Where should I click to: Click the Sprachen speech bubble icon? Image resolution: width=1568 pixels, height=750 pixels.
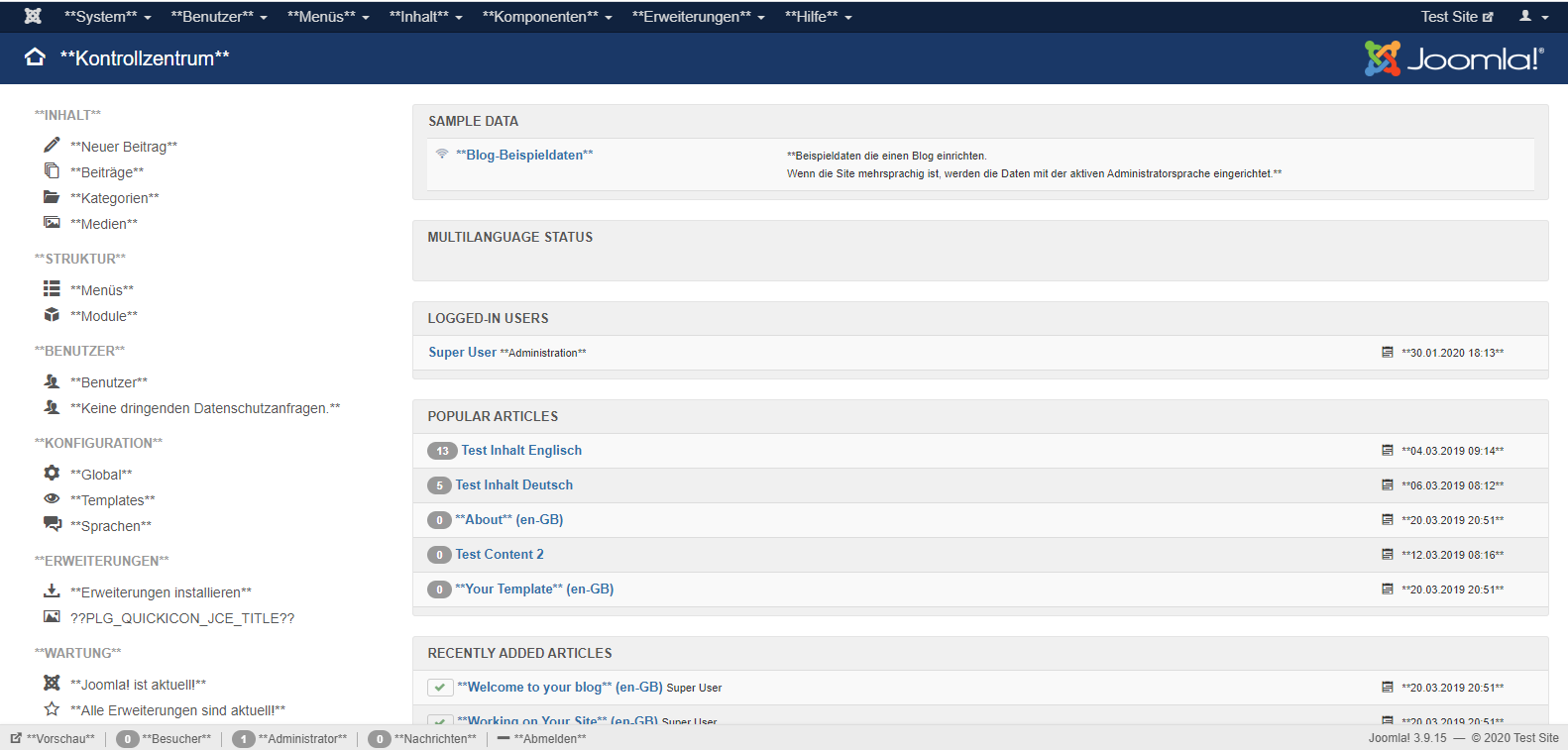click(x=52, y=524)
